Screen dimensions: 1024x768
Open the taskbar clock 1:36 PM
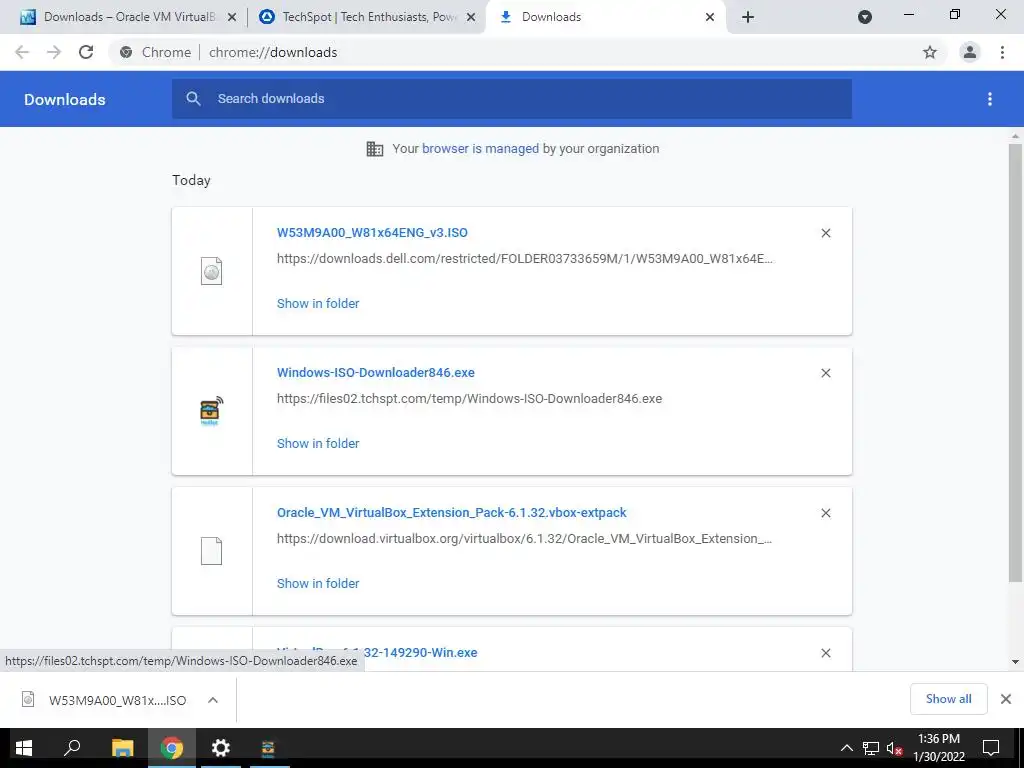(x=938, y=748)
